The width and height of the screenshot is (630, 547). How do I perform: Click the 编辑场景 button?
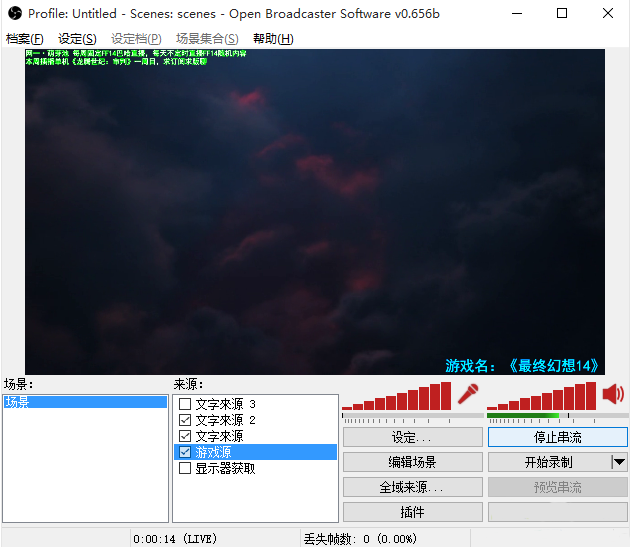click(x=413, y=462)
